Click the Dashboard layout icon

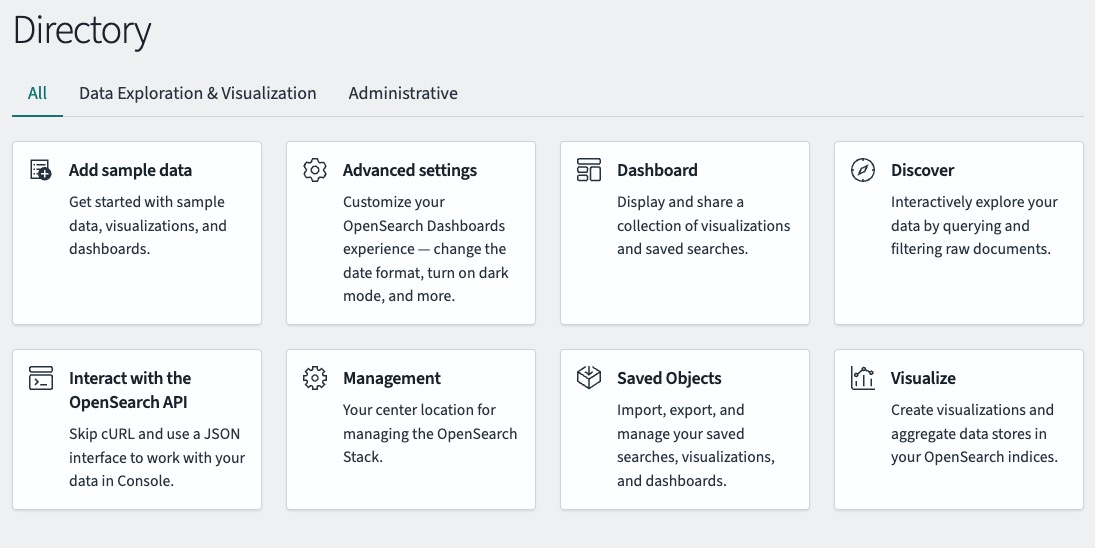point(589,170)
